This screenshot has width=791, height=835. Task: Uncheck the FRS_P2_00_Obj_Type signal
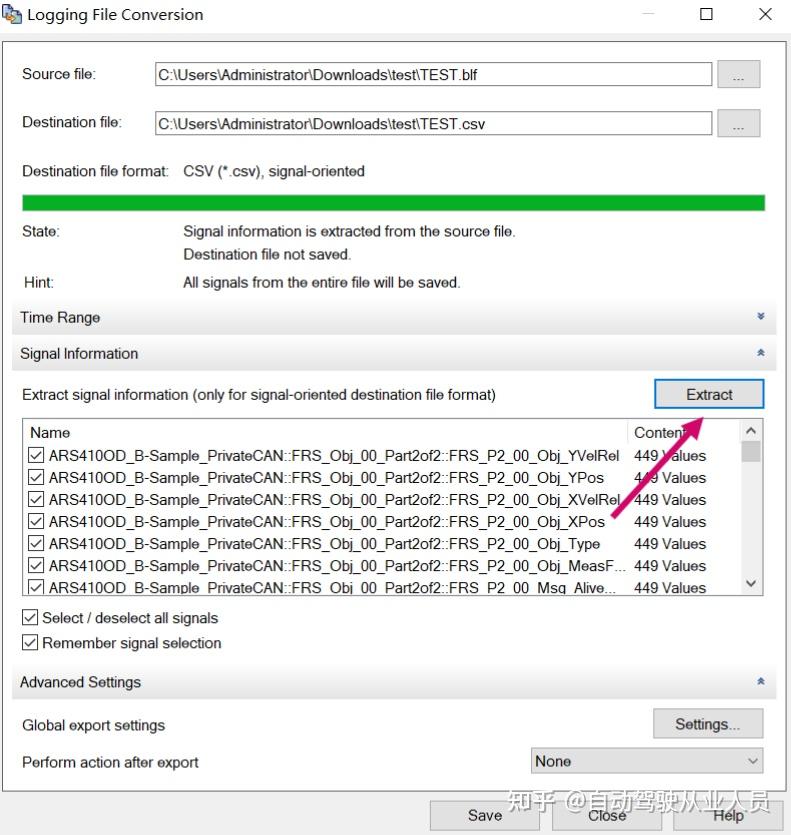point(36,543)
